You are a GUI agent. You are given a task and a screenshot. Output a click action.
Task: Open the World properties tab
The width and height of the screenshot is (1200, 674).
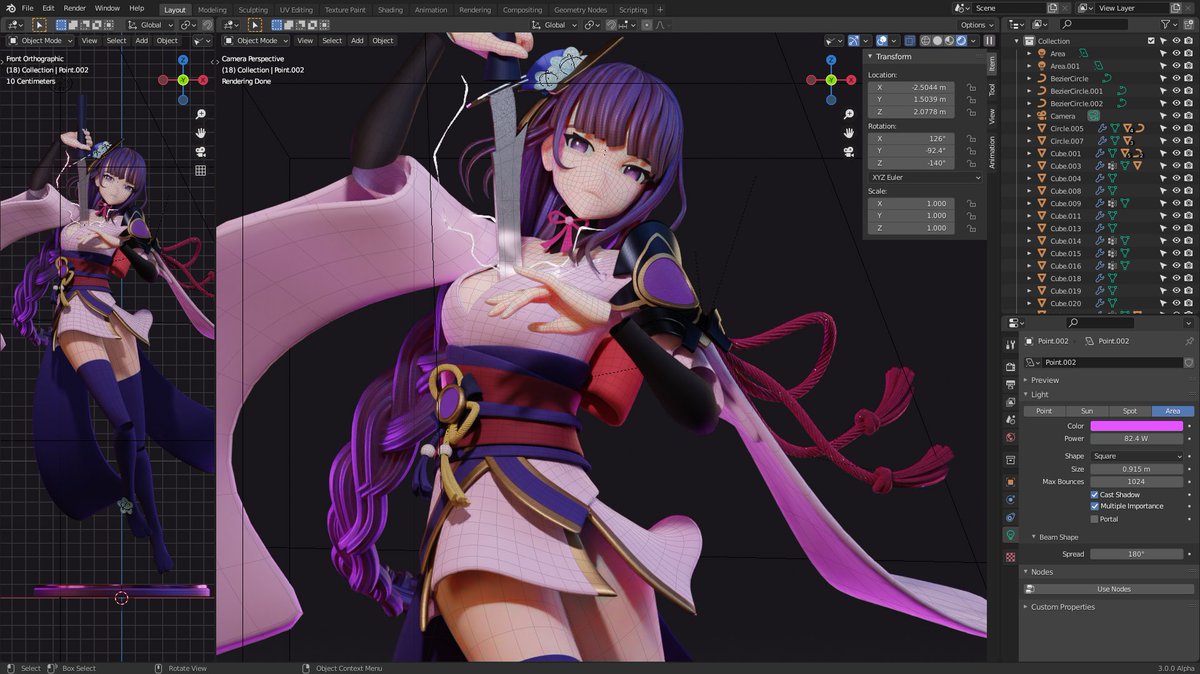click(1011, 437)
